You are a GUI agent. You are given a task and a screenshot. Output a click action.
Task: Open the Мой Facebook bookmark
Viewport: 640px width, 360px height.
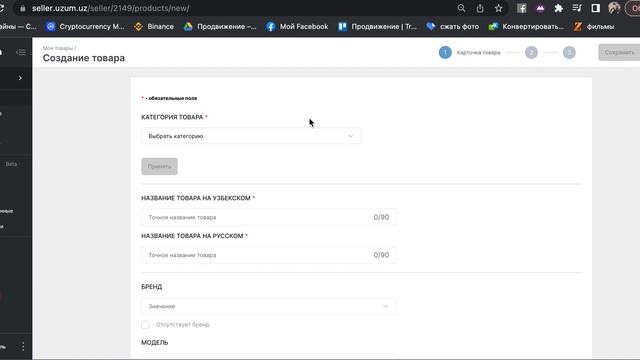[297, 27]
